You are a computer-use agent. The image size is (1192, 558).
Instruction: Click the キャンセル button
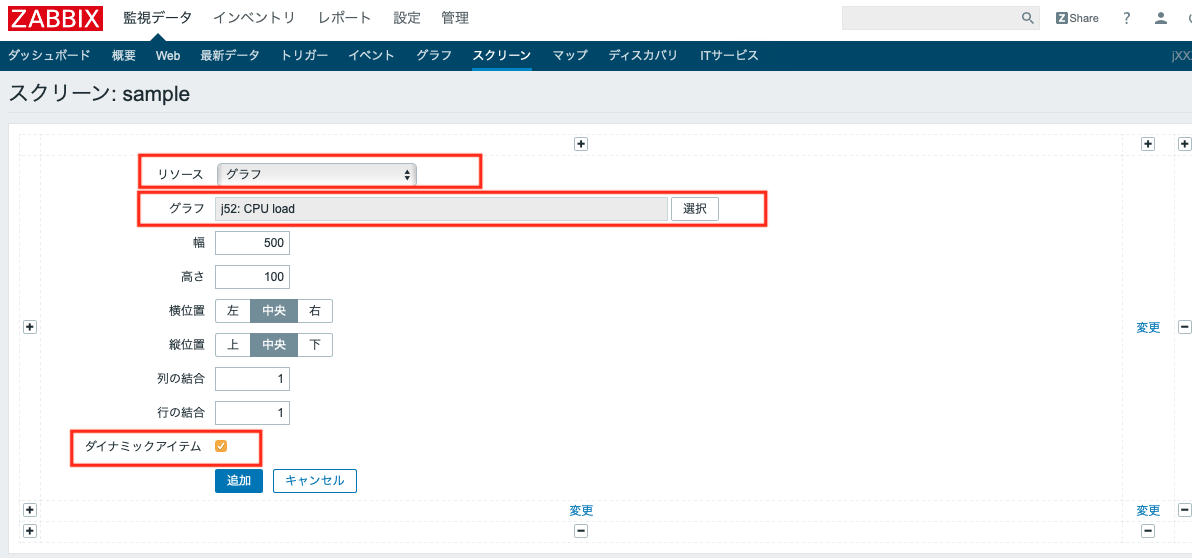click(x=315, y=481)
